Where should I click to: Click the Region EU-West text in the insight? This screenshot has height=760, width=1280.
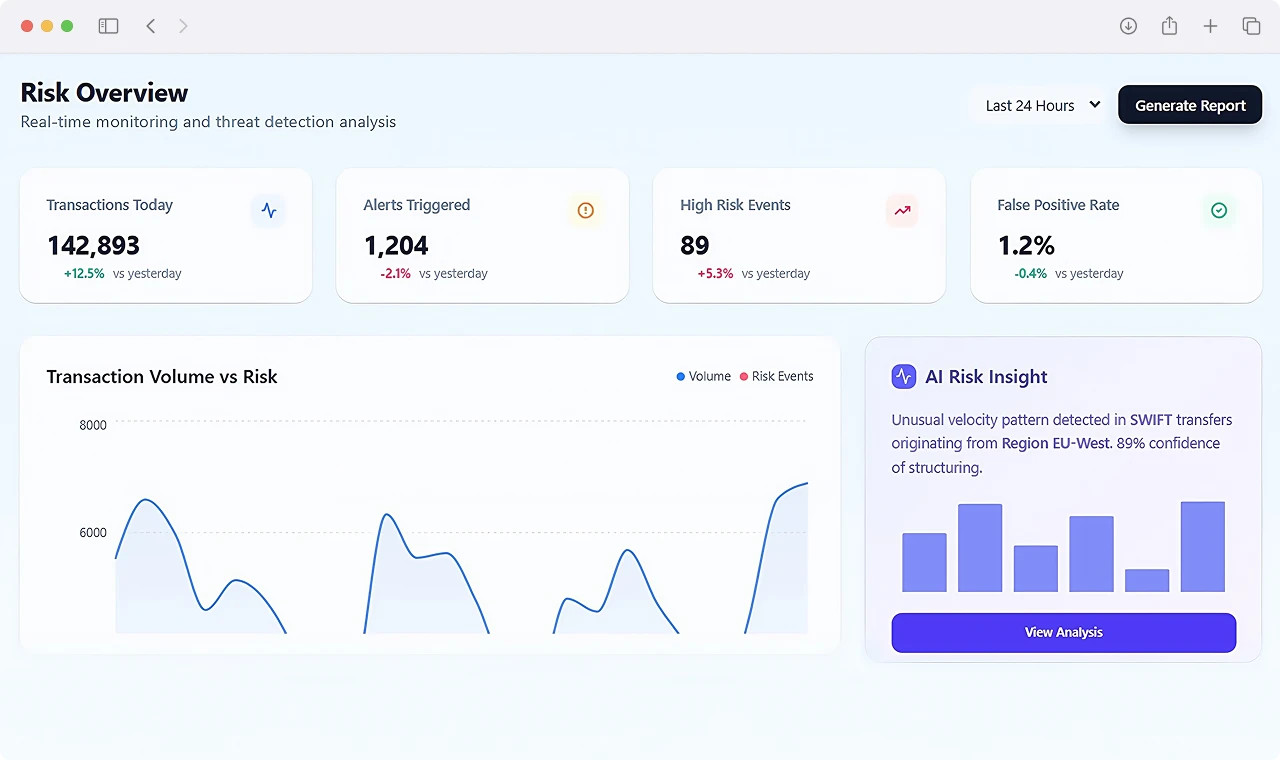click(1056, 443)
